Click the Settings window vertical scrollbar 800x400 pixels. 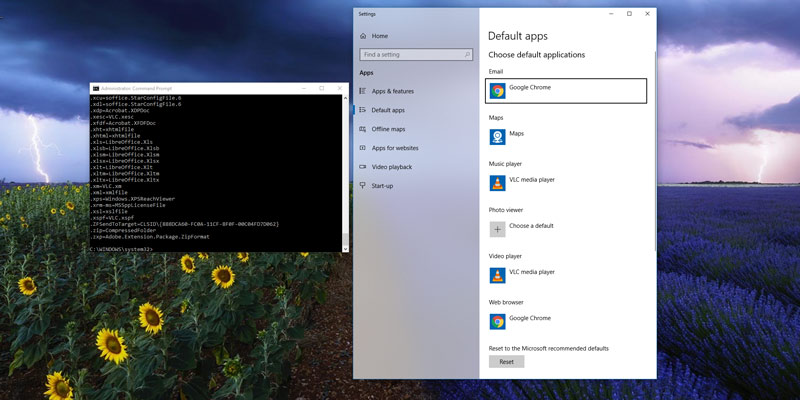(654, 150)
